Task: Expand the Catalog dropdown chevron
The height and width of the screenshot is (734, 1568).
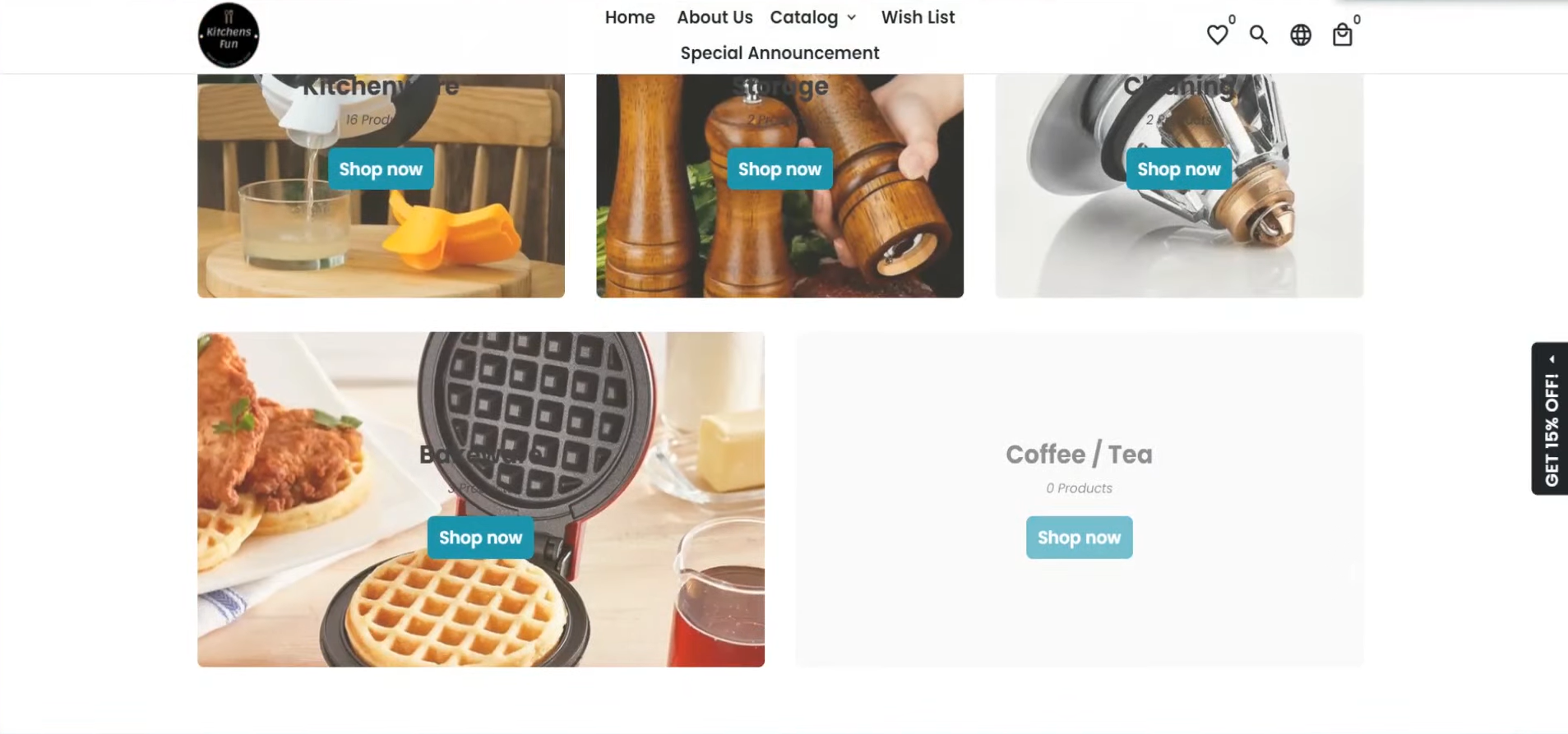Action: [x=851, y=17]
